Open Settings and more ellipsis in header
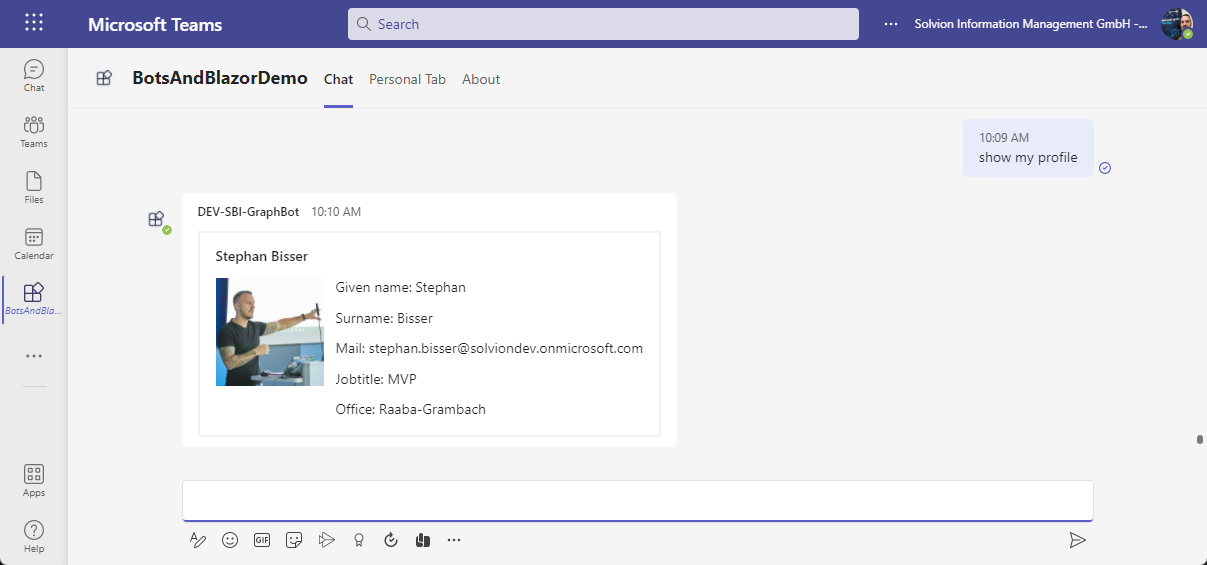 (892, 24)
